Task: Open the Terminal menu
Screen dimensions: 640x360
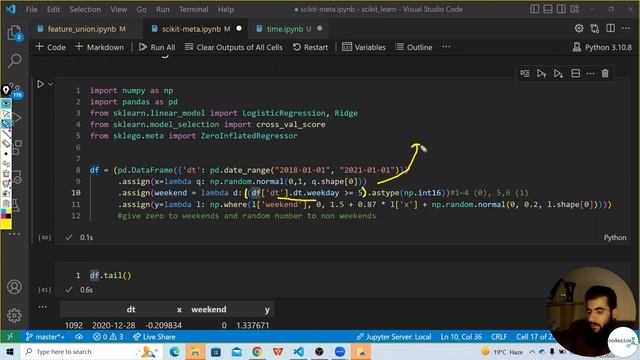Action: (193, 9)
